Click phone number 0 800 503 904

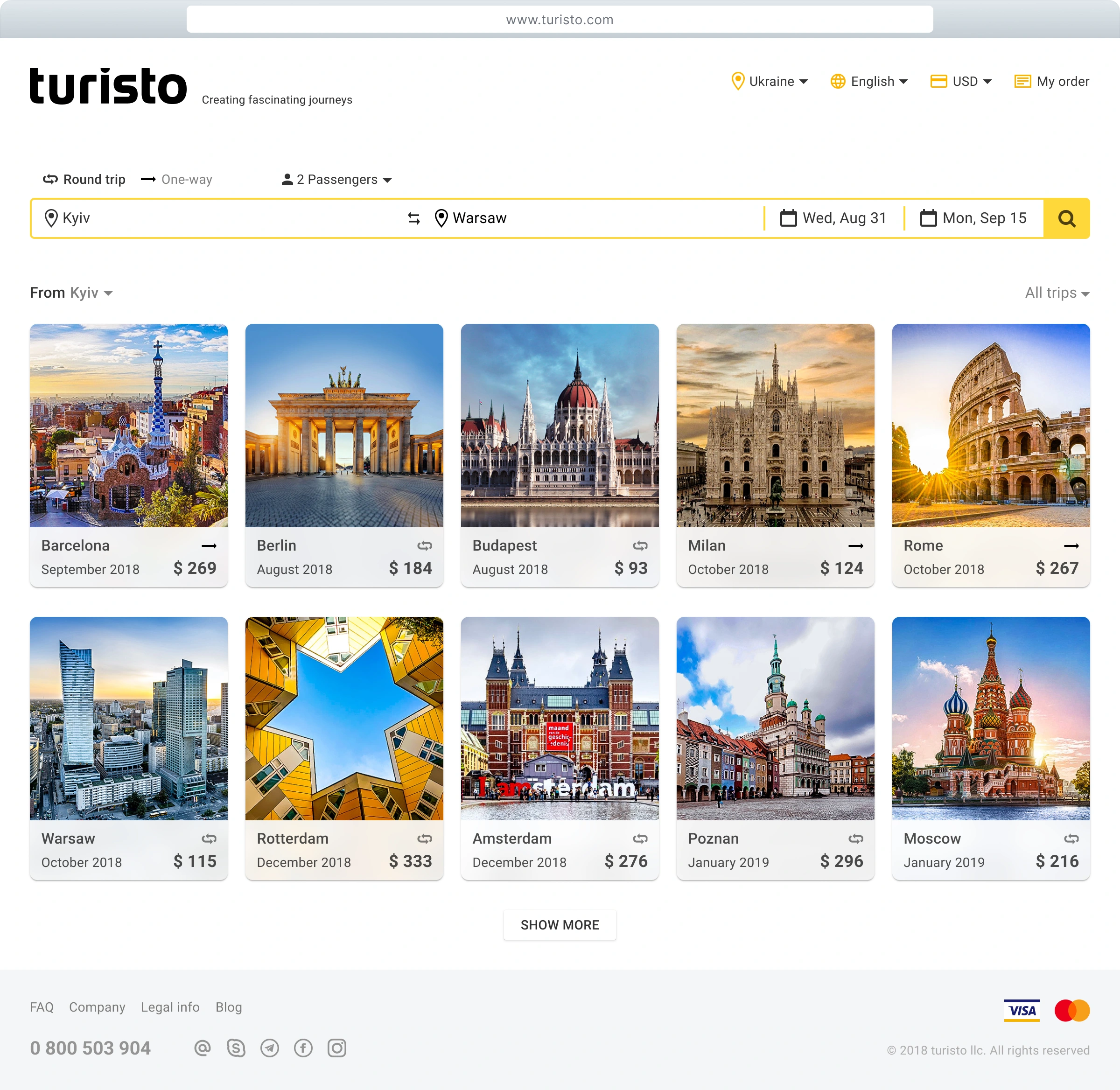[91, 1048]
